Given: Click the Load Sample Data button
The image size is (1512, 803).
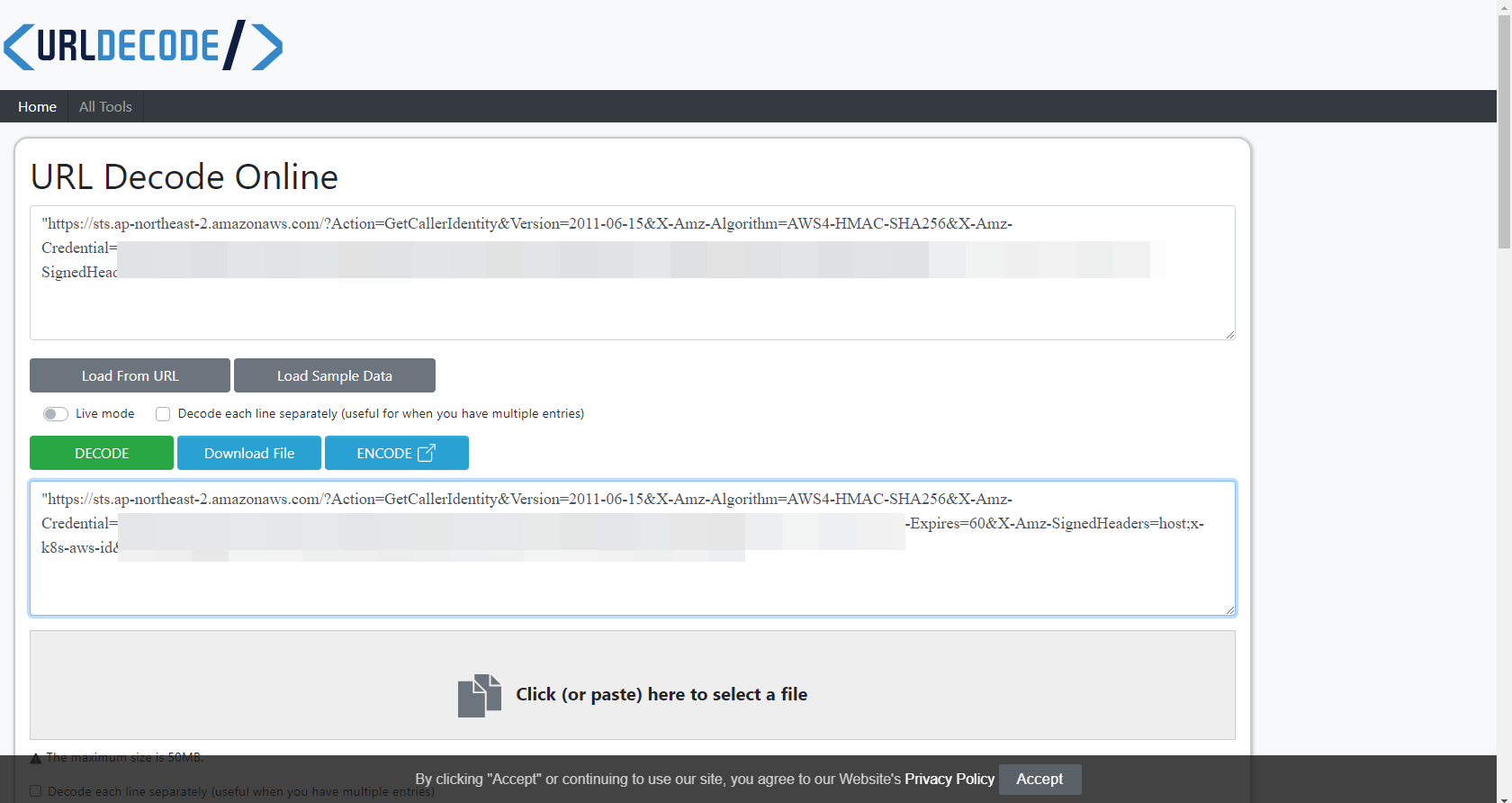Looking at the screenshot, I should 335,375.
